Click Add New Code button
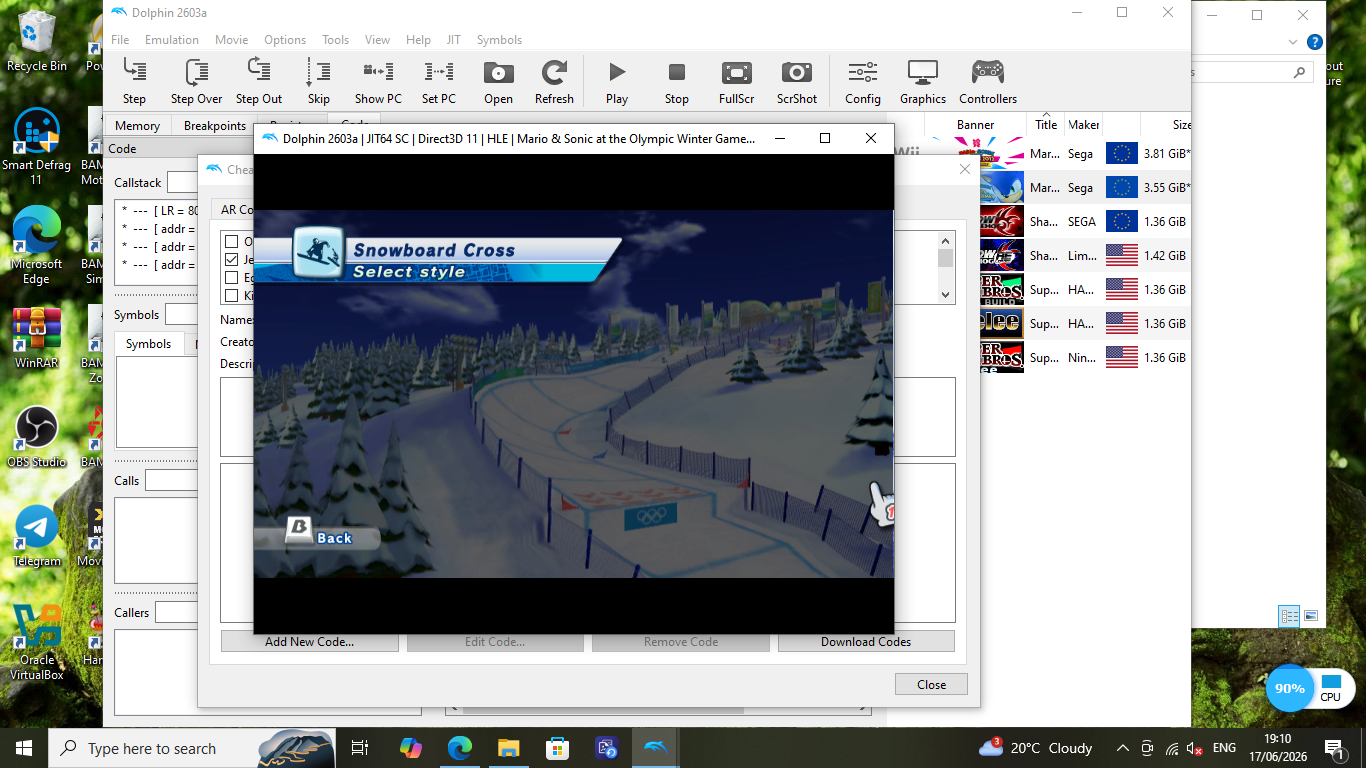This screenshot has width=1366, height=768. tap(309, 642)
